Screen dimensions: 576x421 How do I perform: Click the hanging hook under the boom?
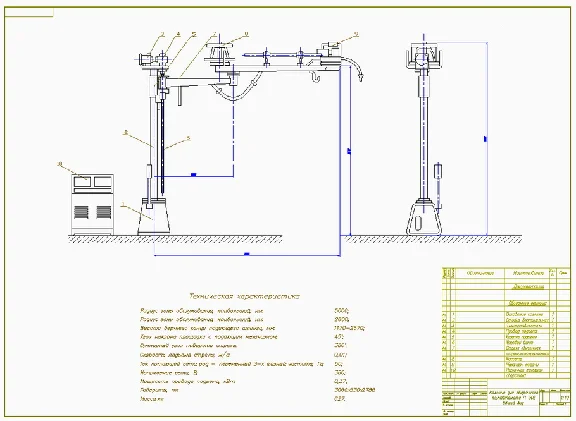pyautogui.click(x=316, y=76)
